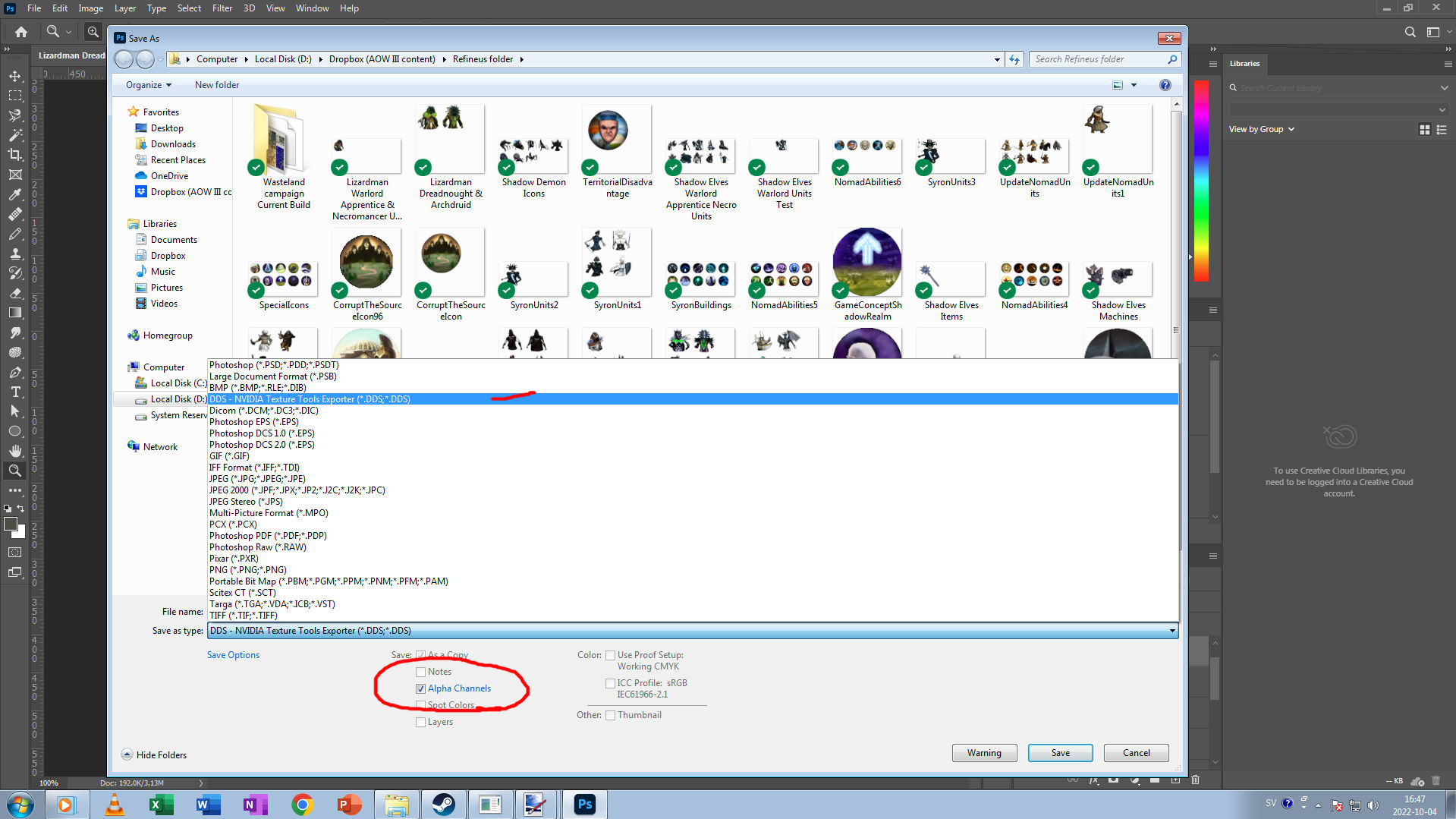The width and height of the screenshot is (1456, 819).
Task: Switch Libraries panel to list view
Action: (x=1442, y=130)
